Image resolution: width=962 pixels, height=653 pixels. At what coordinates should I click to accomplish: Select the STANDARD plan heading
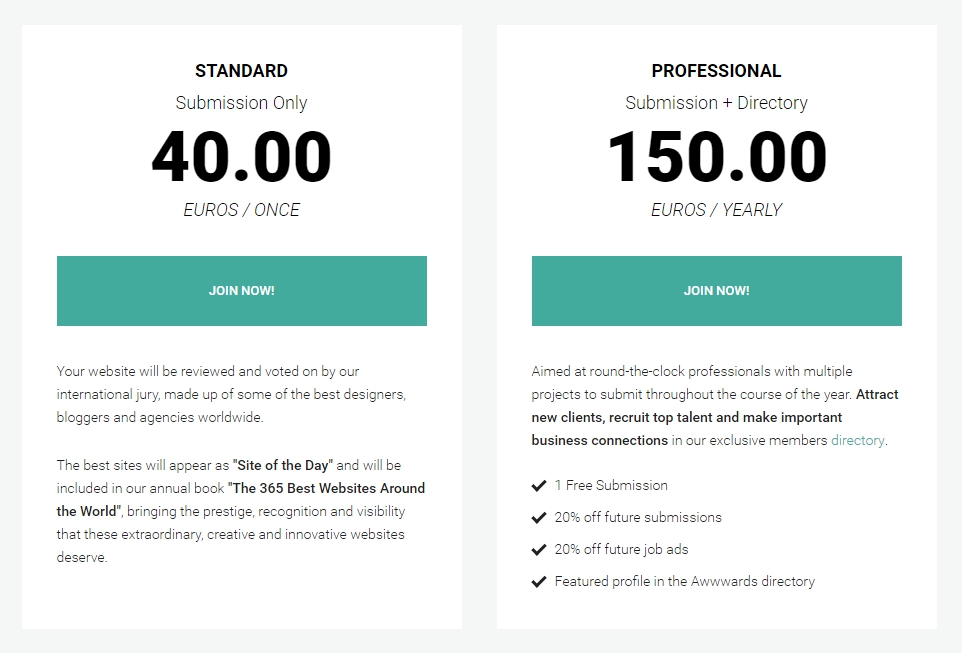(241, 71)
